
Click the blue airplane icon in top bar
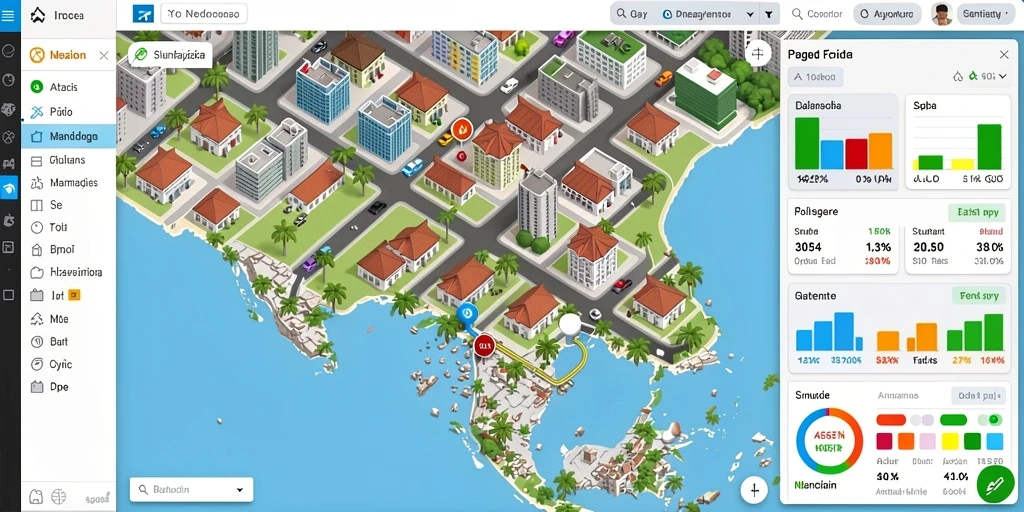tap(142, 14)
